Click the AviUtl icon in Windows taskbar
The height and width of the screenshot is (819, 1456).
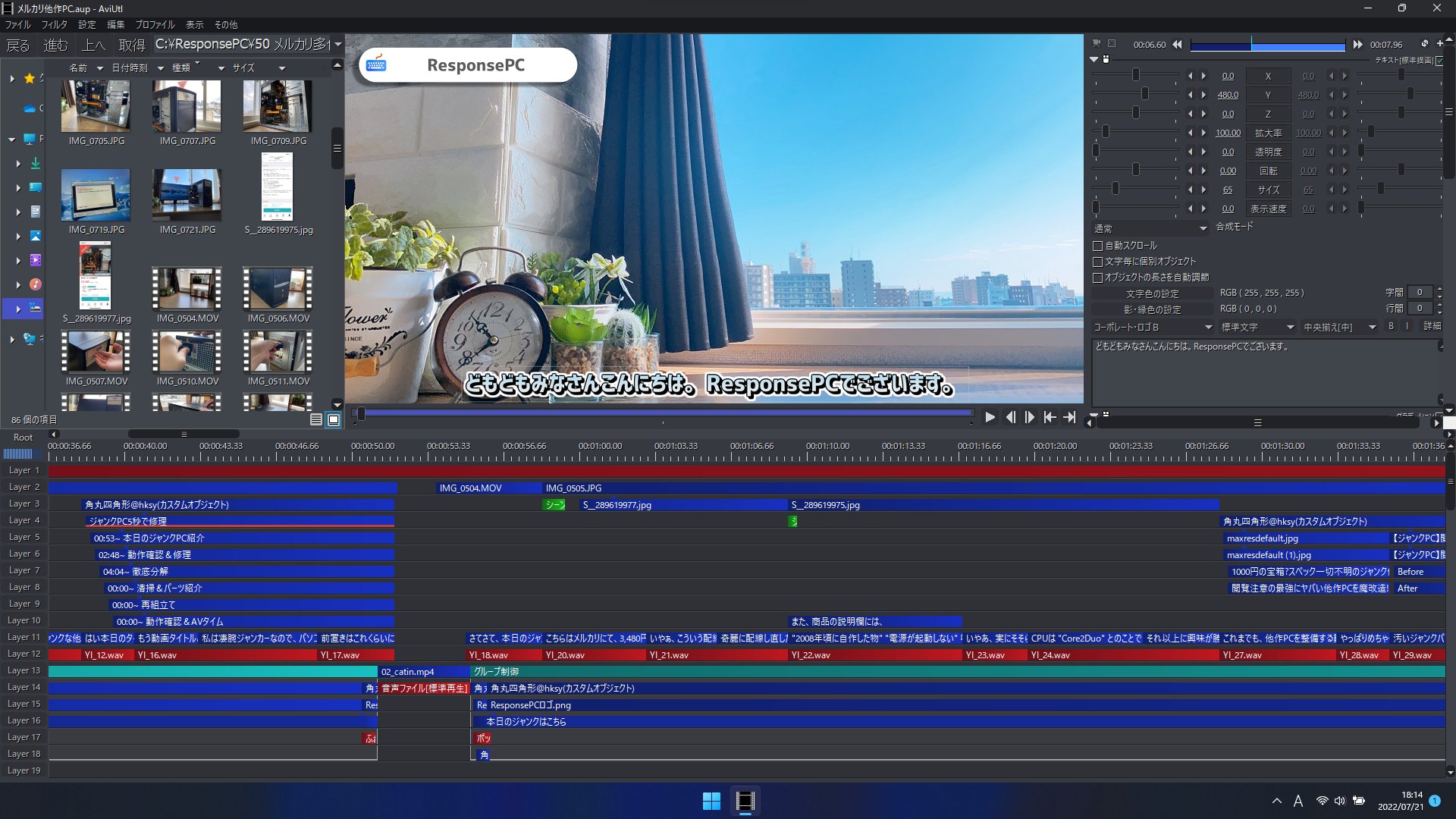745,801
